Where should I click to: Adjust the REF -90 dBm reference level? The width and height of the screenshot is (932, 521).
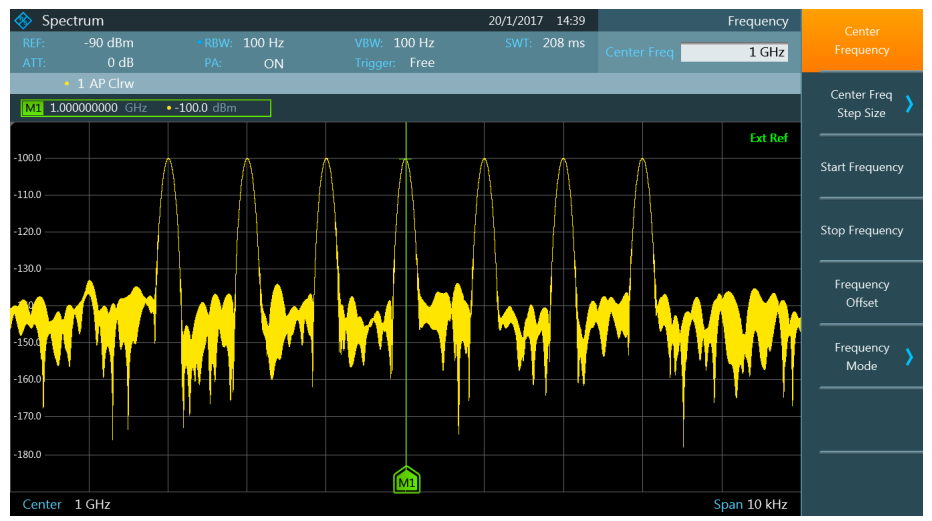[x=109, y=43]
